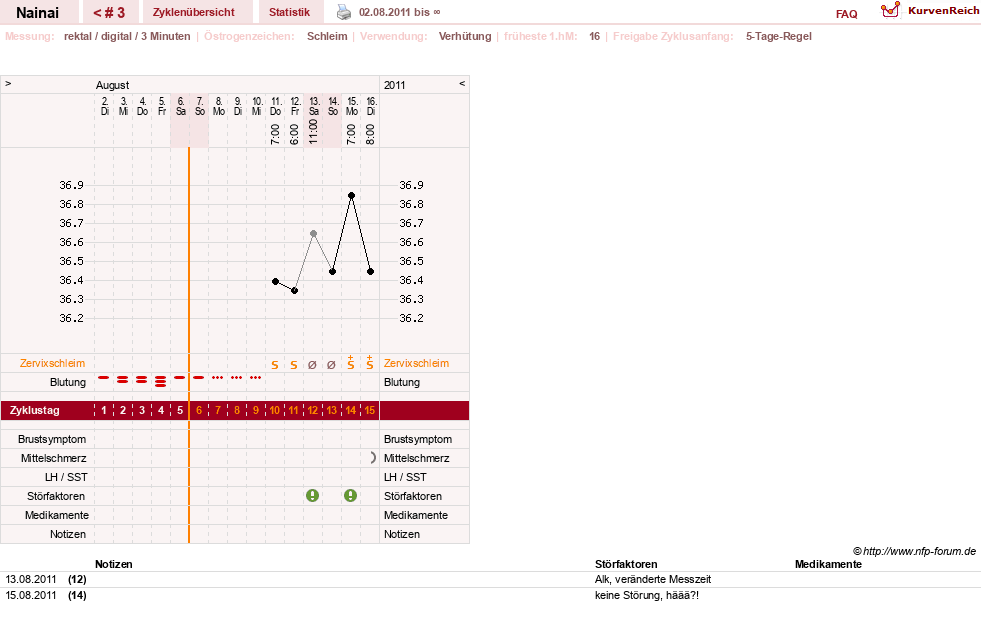
Task: Click the green Störfaktoren icon on cycle day 12
Action: pos(312,495)
